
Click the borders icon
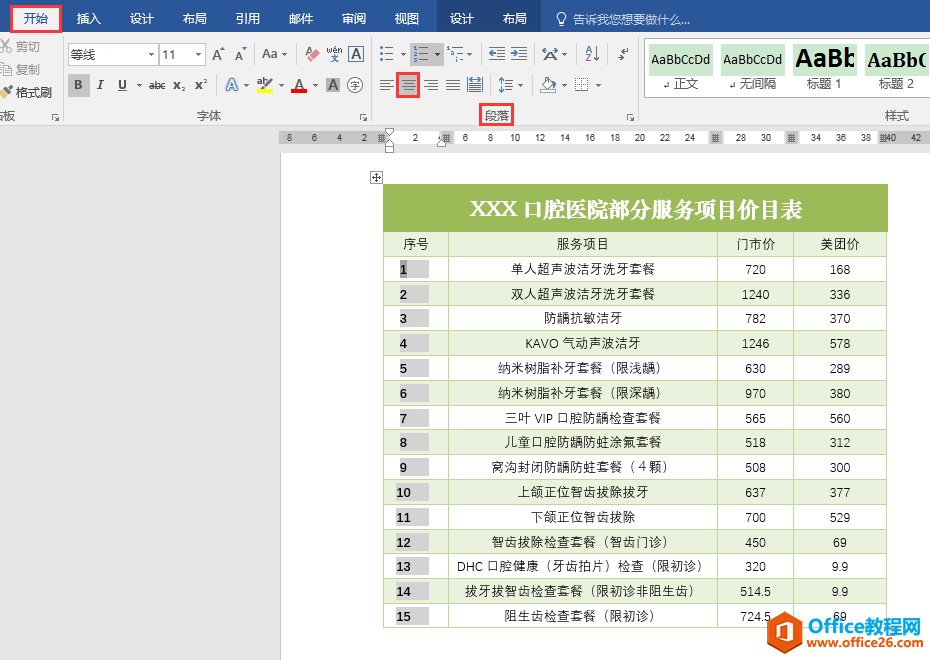point(582,85)
